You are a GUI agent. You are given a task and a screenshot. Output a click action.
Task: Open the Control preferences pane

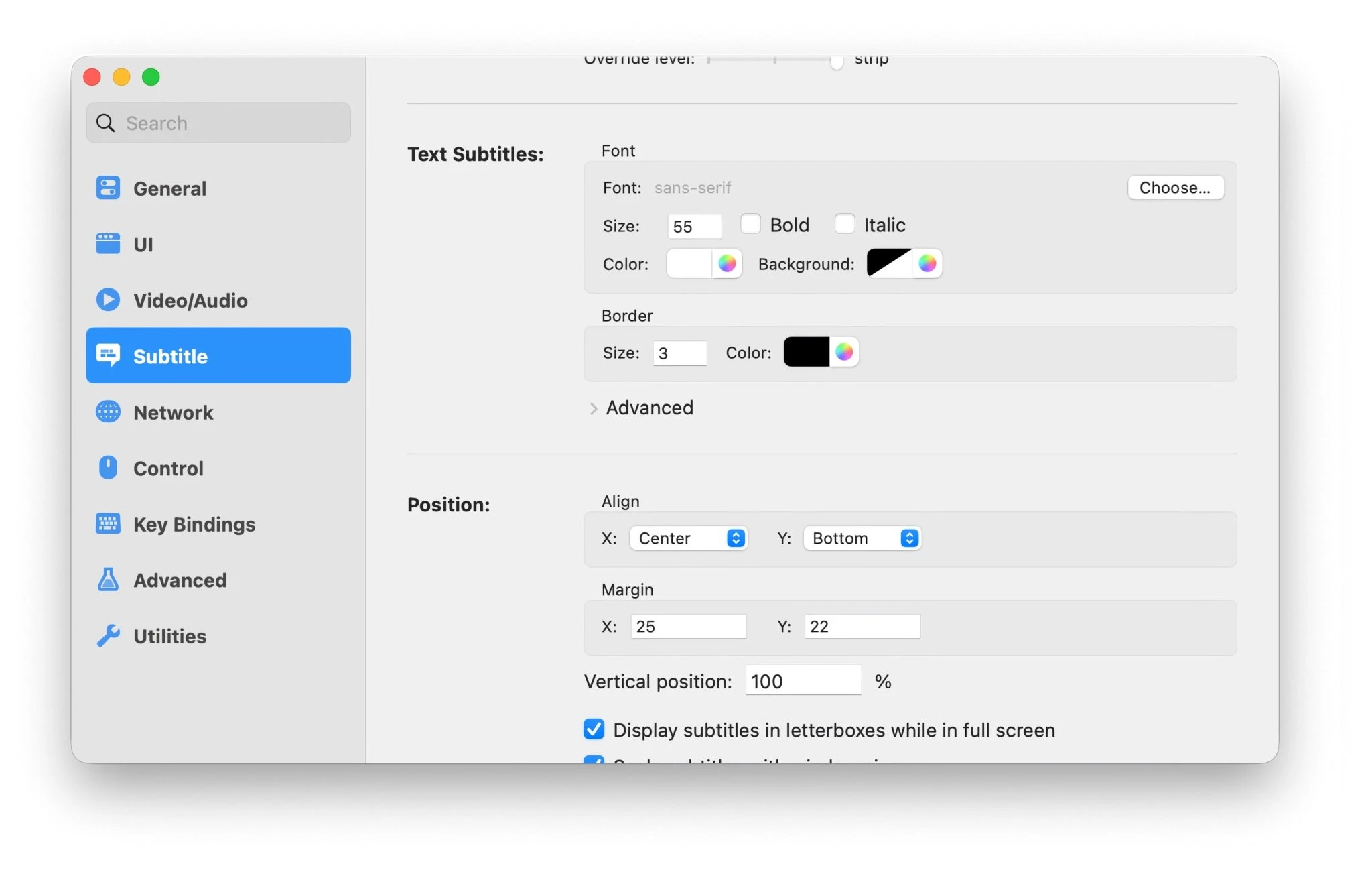(218, 468)
